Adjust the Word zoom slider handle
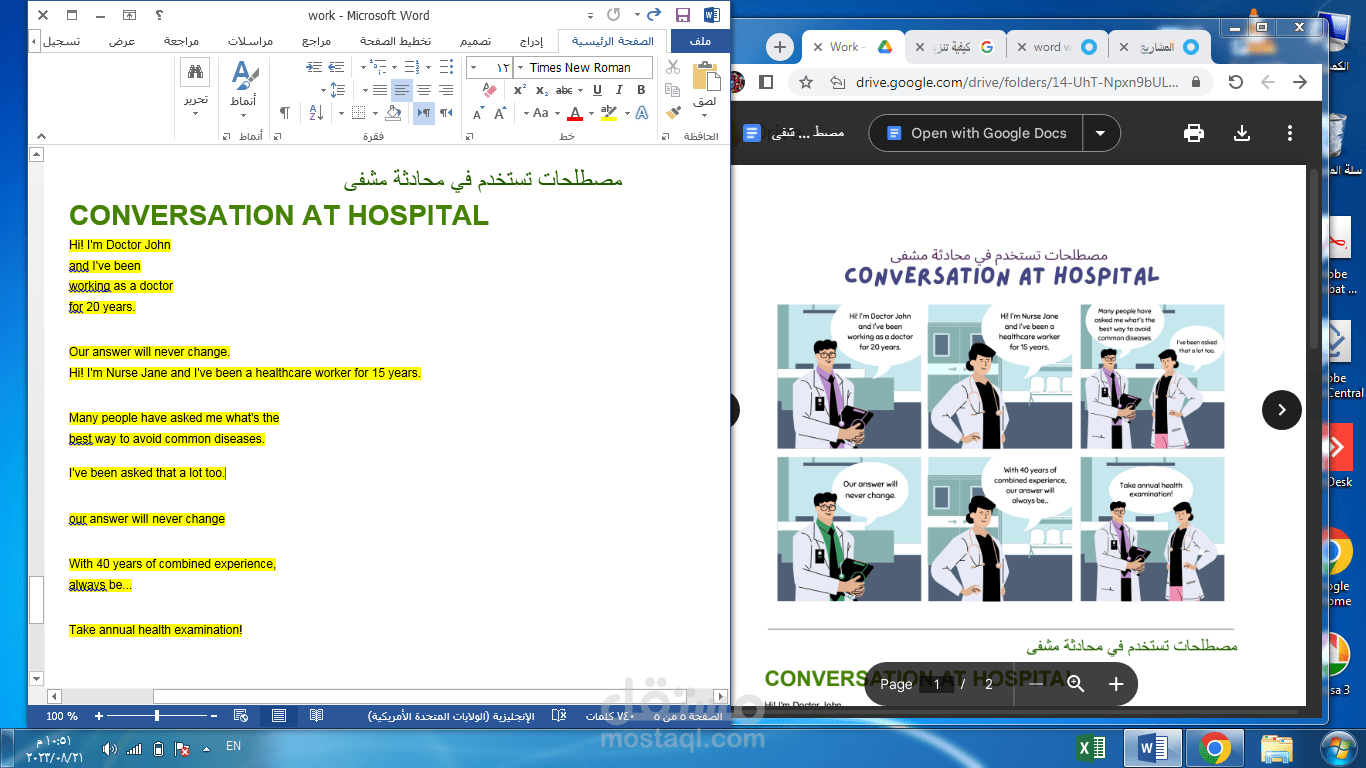The height and width of the screenshot is (768, 1366). pyautogui.click(x=157, y=716)
